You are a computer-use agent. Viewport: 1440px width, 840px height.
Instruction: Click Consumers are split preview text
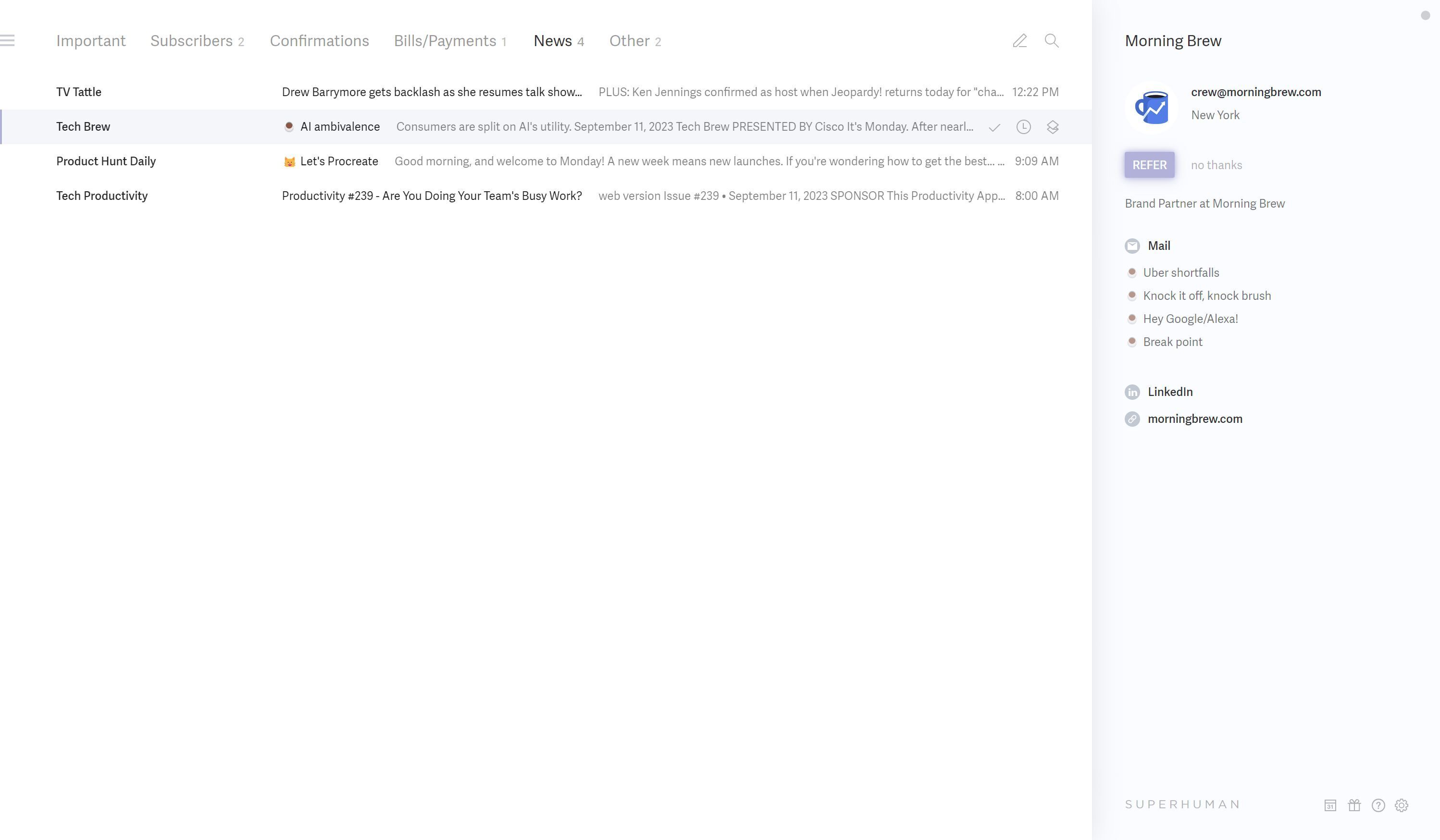tap(684, 126)
